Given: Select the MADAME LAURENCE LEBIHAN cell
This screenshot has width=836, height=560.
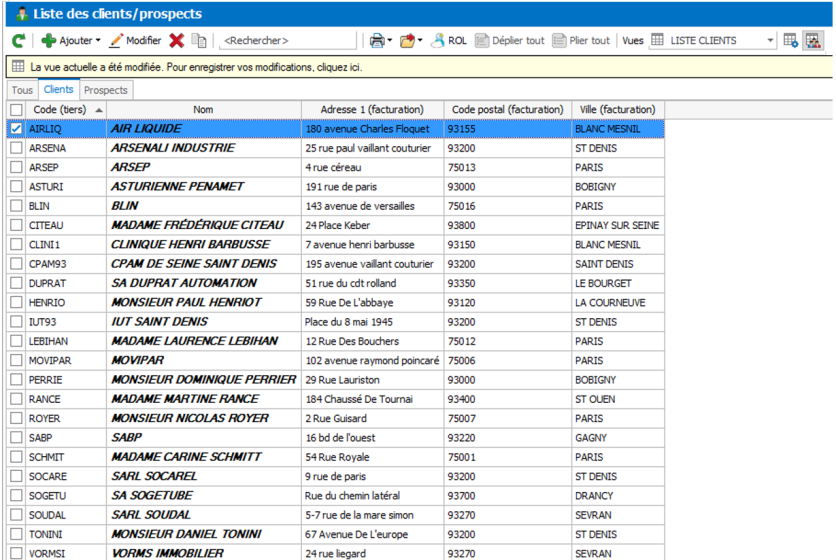Looking at the screenshot, I should pos(204,341).
